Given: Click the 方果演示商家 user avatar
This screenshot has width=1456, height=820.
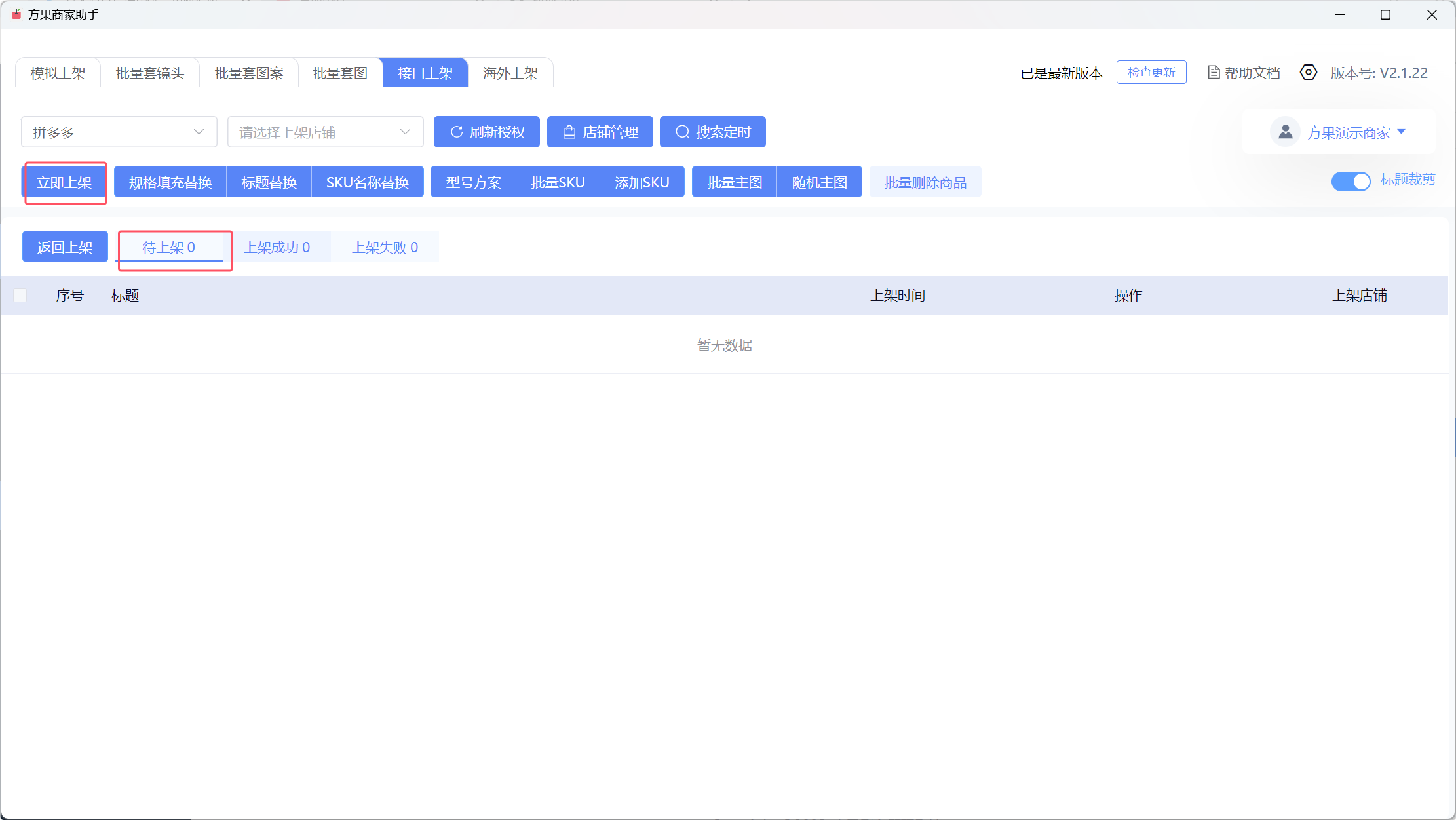Looking at the screenshot, I should click(1285, 132).
